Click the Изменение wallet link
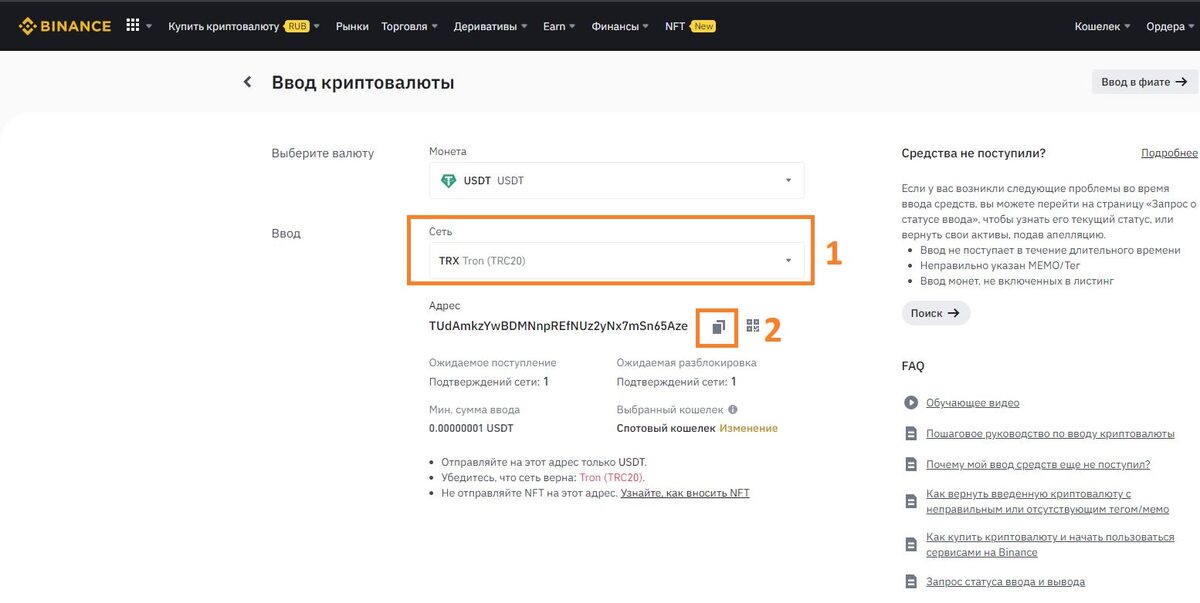This screenshot has height=603, width=1200. [749, 428]
